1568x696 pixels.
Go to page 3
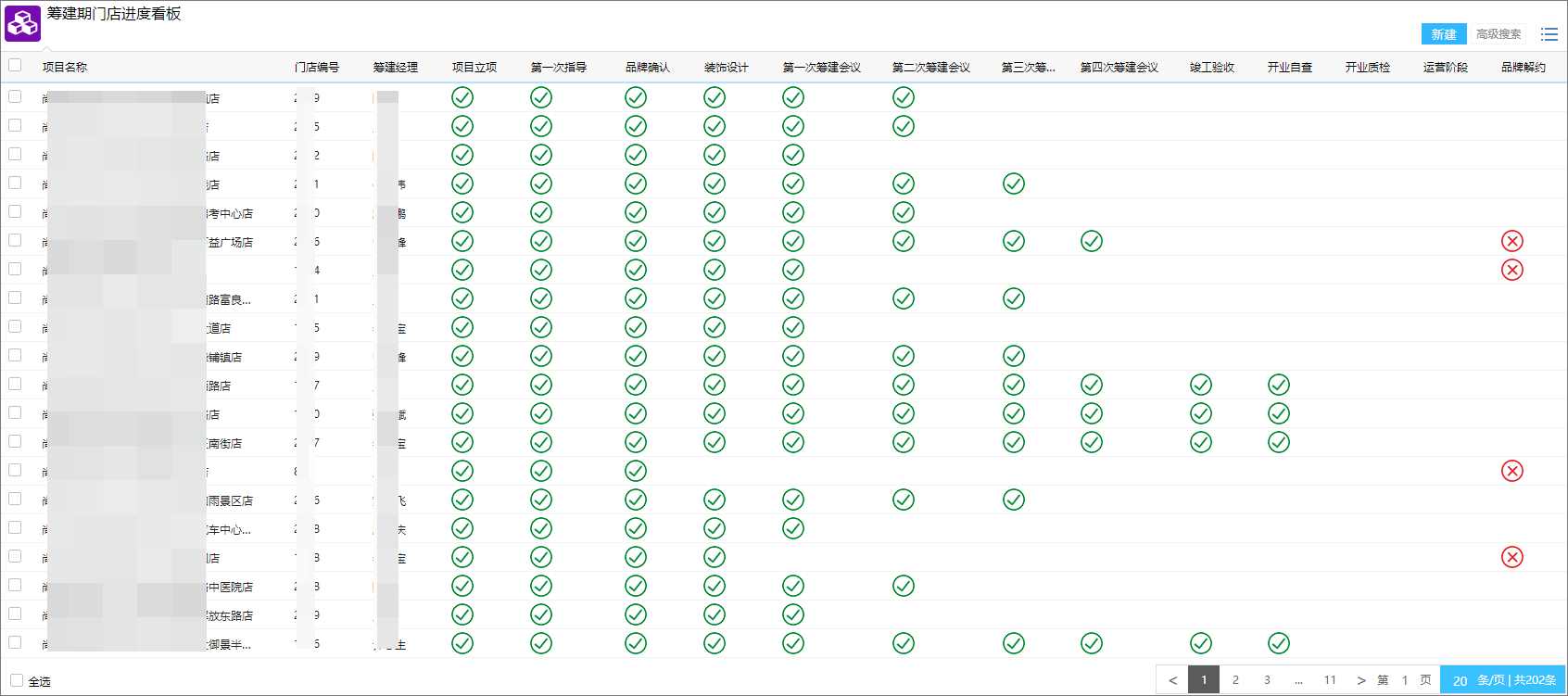click(x=1267, y=680)
